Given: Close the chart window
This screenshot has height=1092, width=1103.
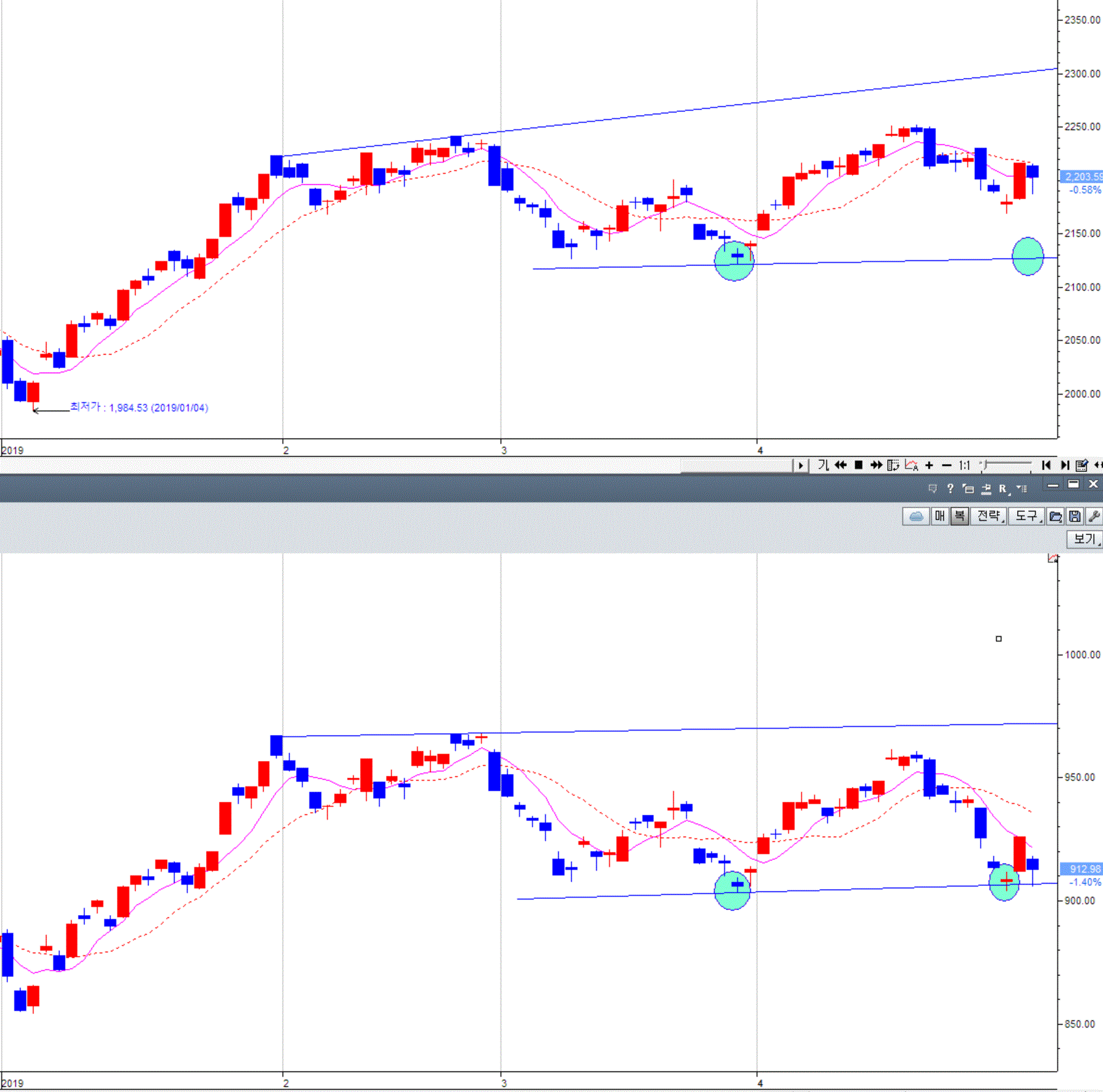Looking at the screenshot, I should click(1093, 484).
